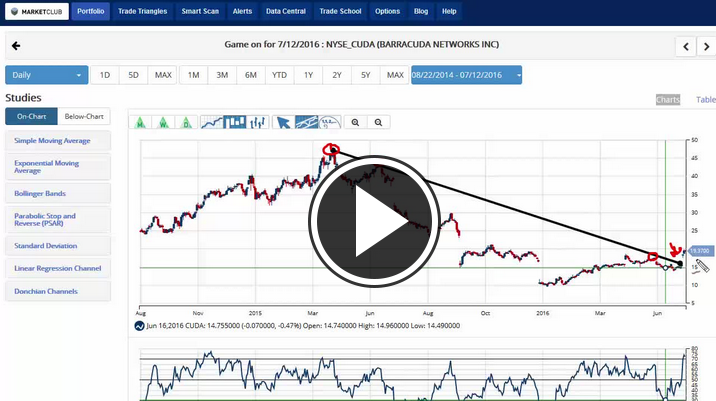Add Simple Moving Average study
This screenshot has height=401, width=716.
pos(58,141)
